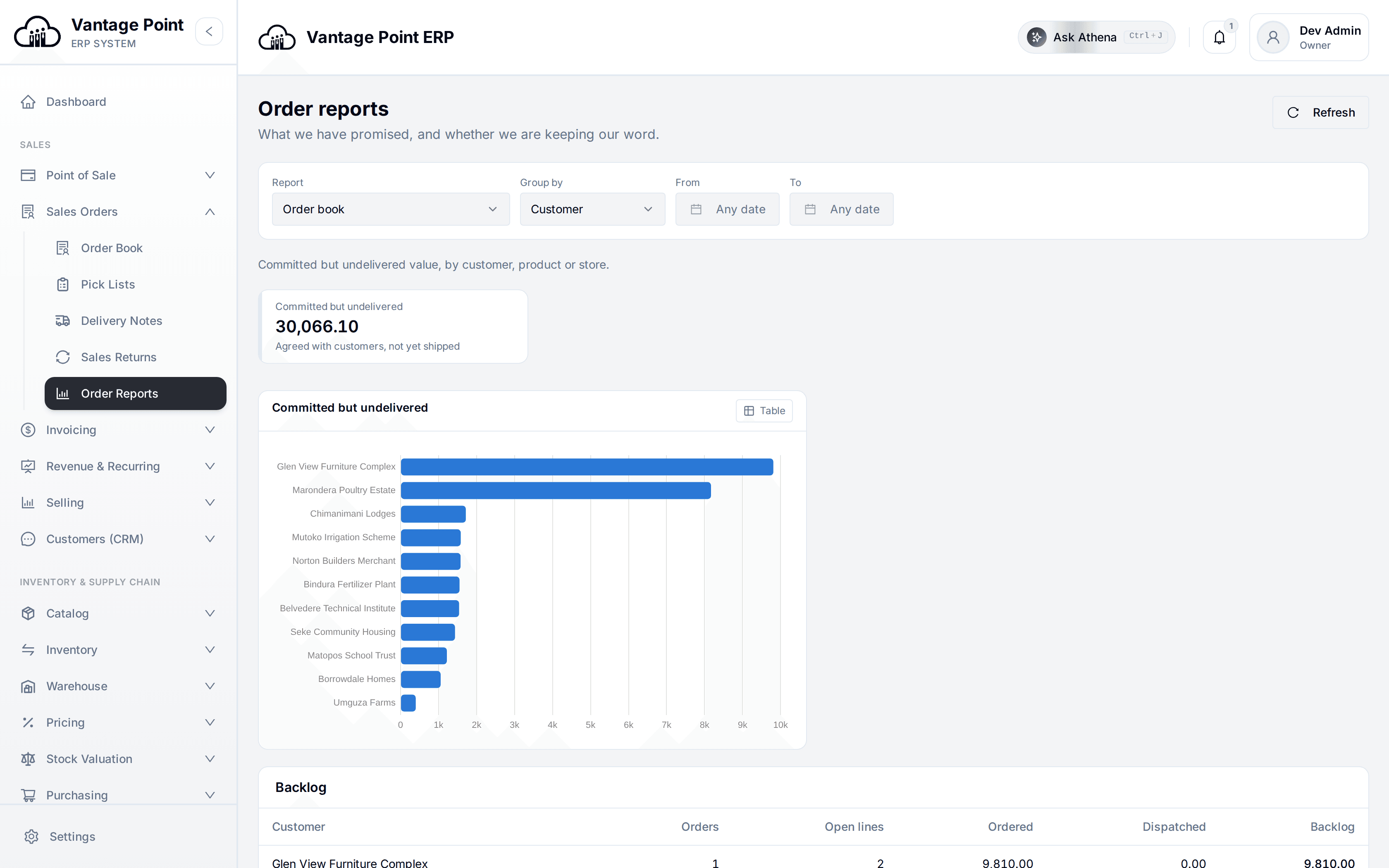Click the Revenue & Recurring chart icon
The width and height of the screenshot is (1389, 868).
pos(28,466)
